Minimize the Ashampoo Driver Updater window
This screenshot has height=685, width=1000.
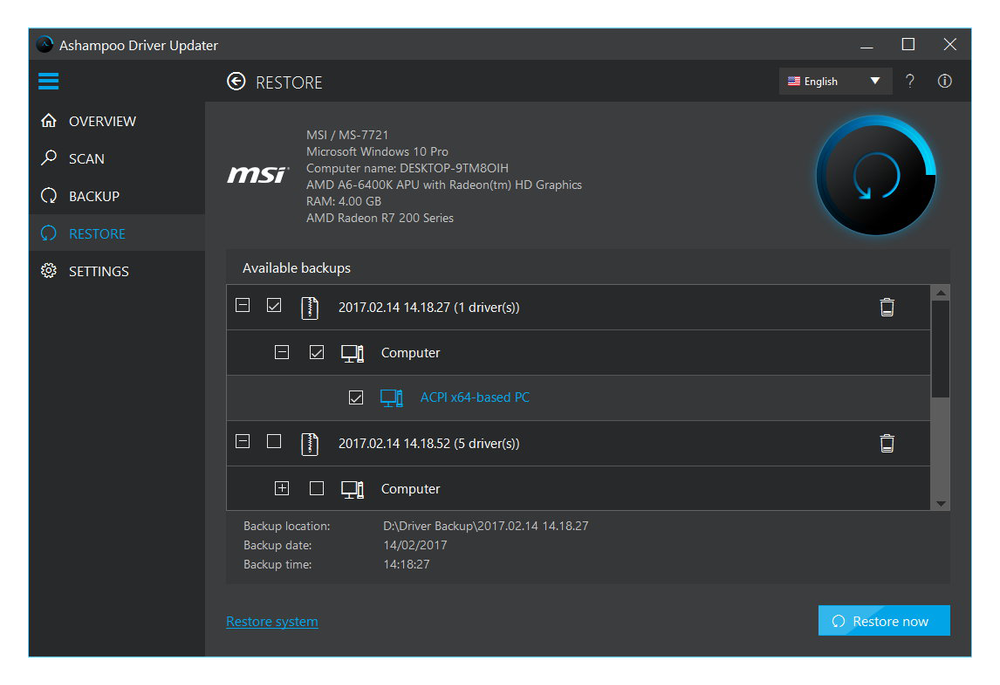(866, 45)
